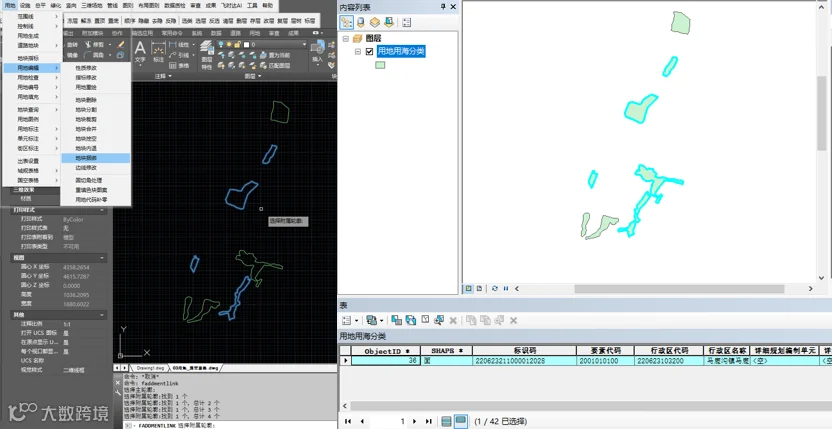Click the FADDMENTLINK command line input
This screenshot has height=429, width=832.
[233, 425]
